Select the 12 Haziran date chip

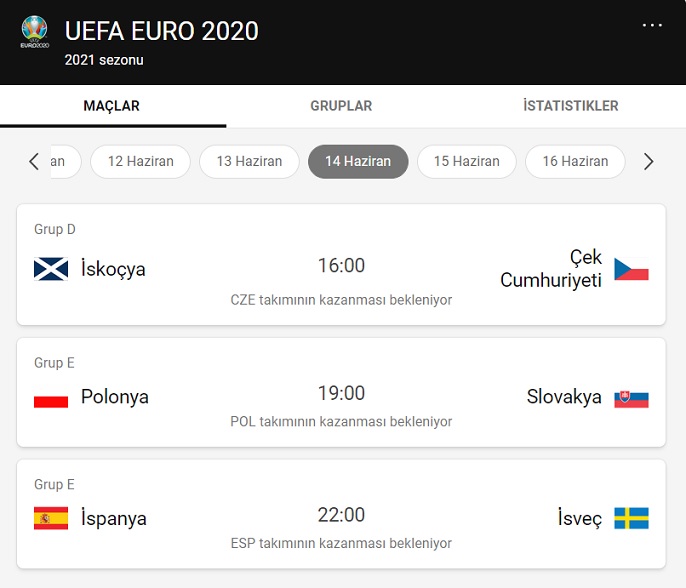click(140, 161)
